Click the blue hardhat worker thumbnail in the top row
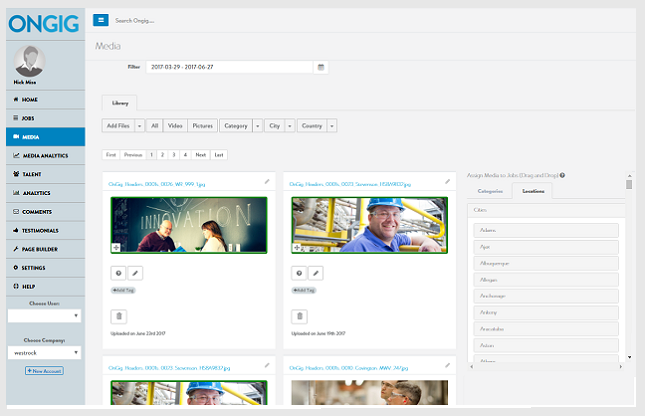 pyautogui.click(x=369, y=225)
